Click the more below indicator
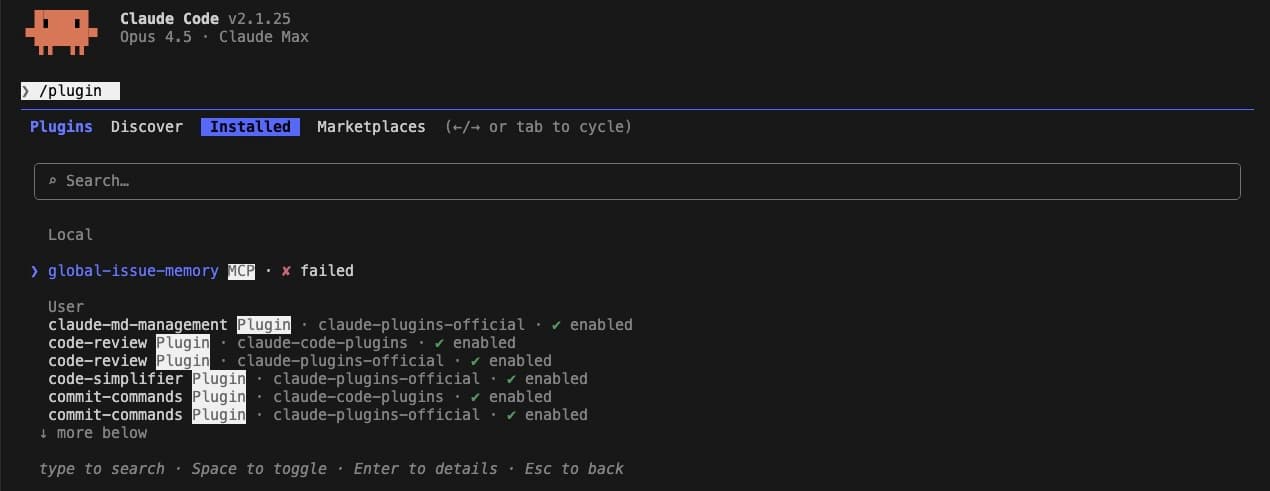The image size is (1270, 491). point(93,433)
